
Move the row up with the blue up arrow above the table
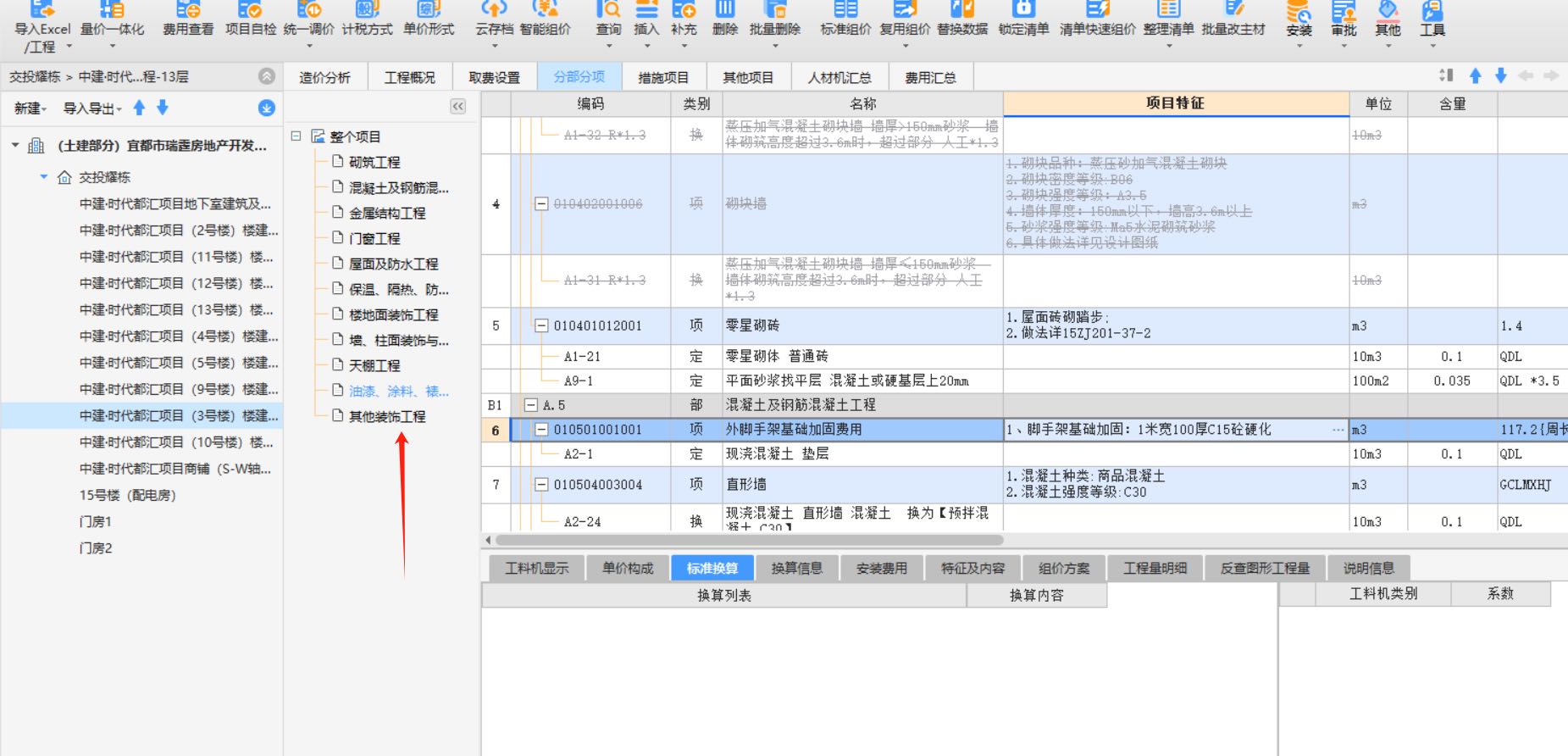[1475, 75]
